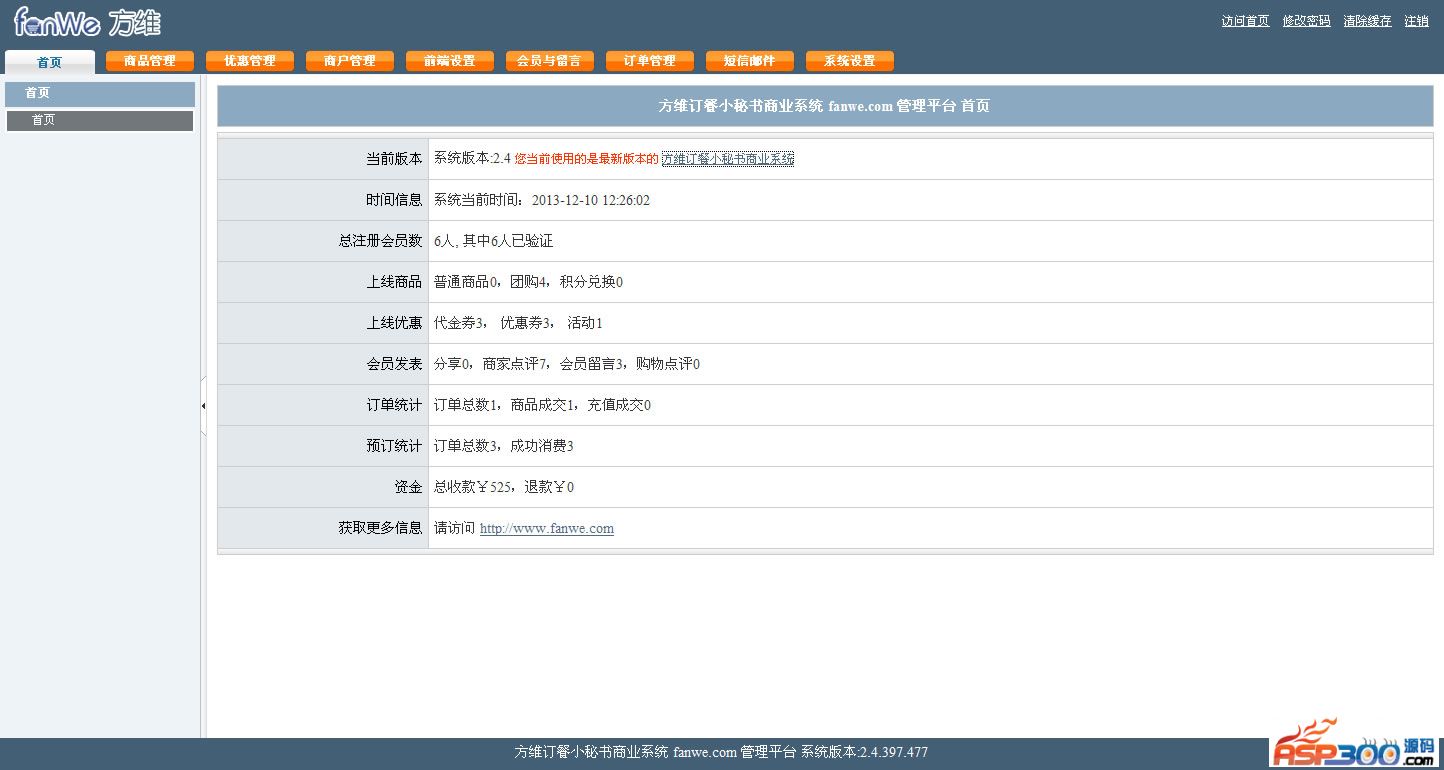Click the 清除缓存 link
The height and width of the screenshot is (770, 1444).
[x=1368, y=21]
